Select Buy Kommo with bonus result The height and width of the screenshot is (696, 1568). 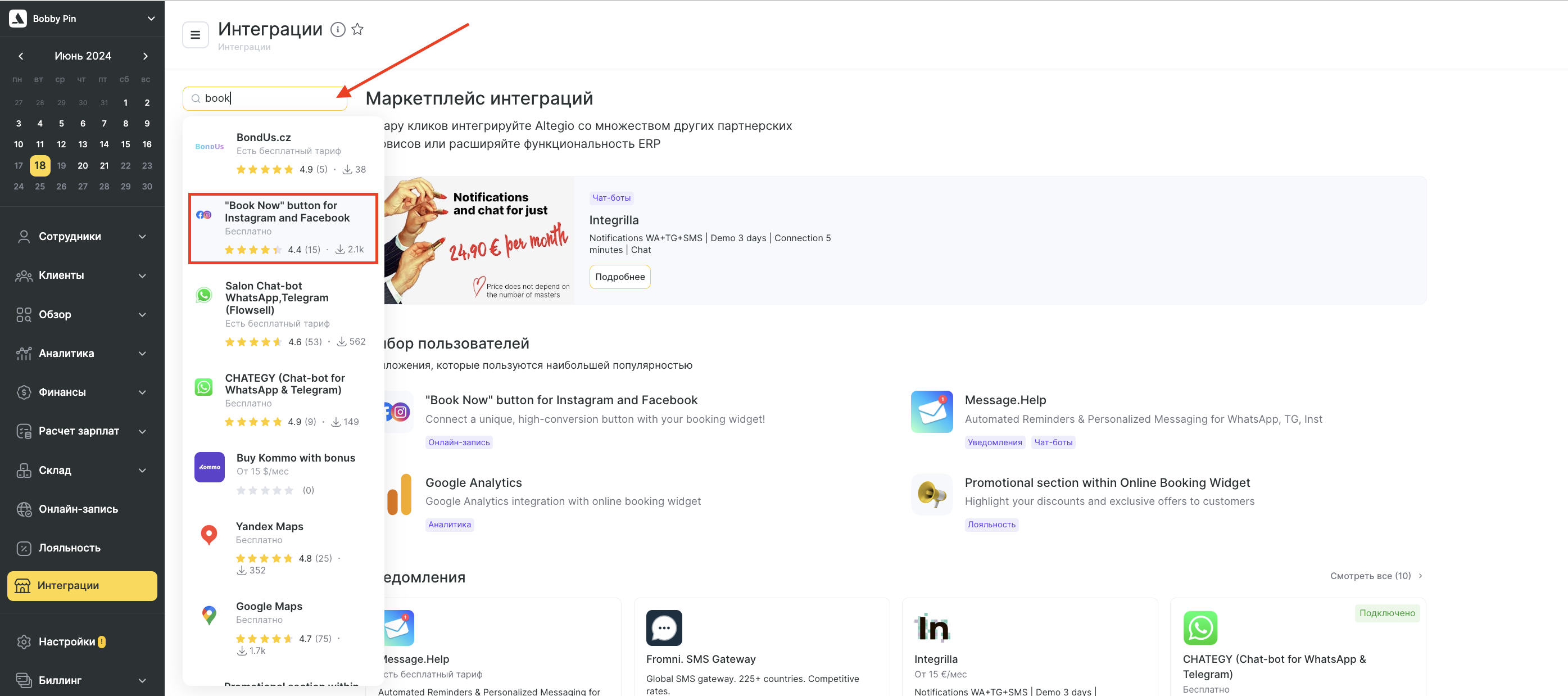tap(283, 473)
